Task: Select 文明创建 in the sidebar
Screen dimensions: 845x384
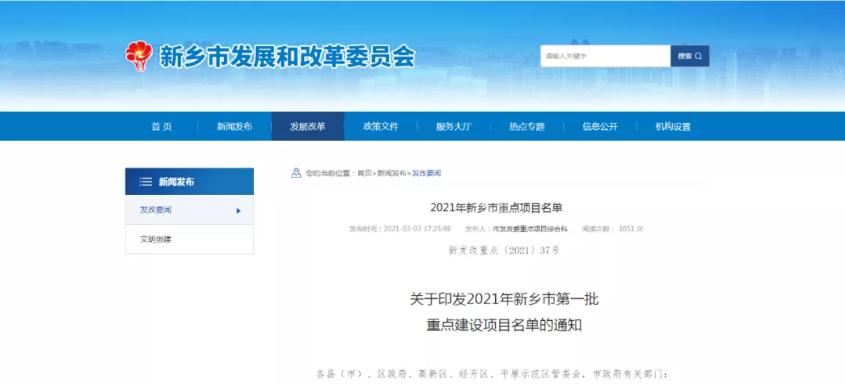Action: click(189, 240)
